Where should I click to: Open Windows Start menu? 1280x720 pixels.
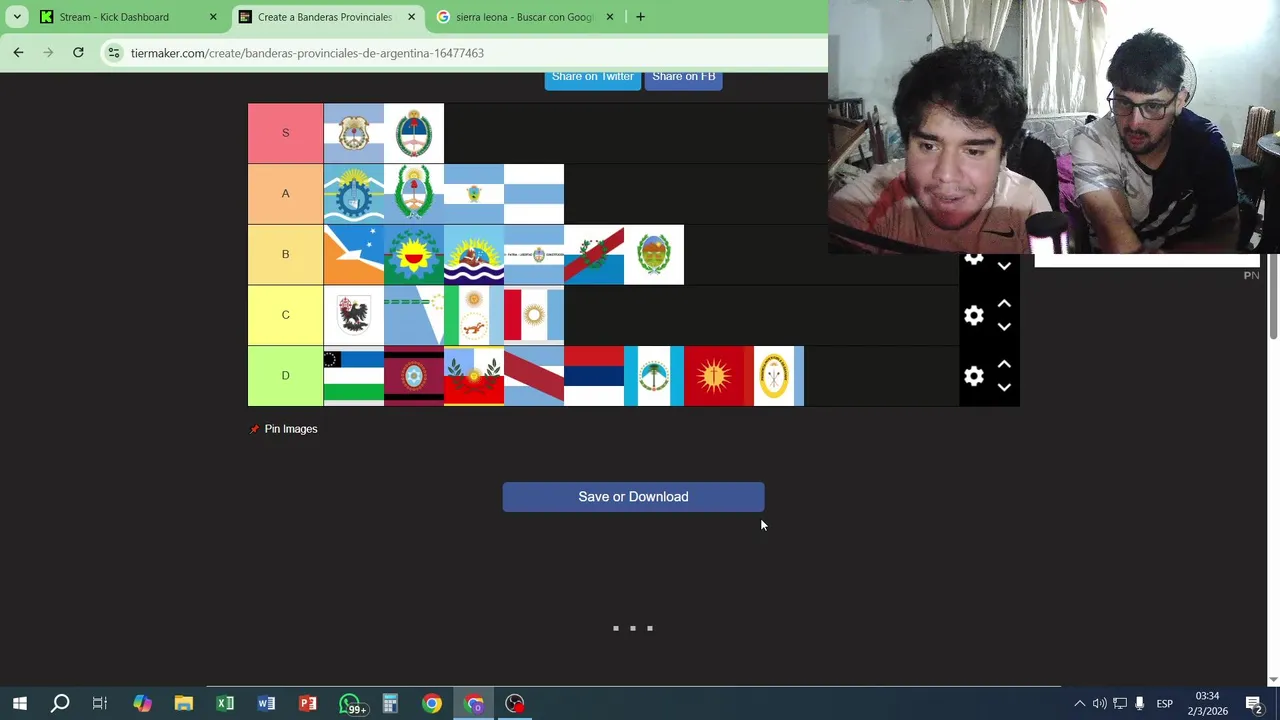pyautogui.click(x=19, y=703)
